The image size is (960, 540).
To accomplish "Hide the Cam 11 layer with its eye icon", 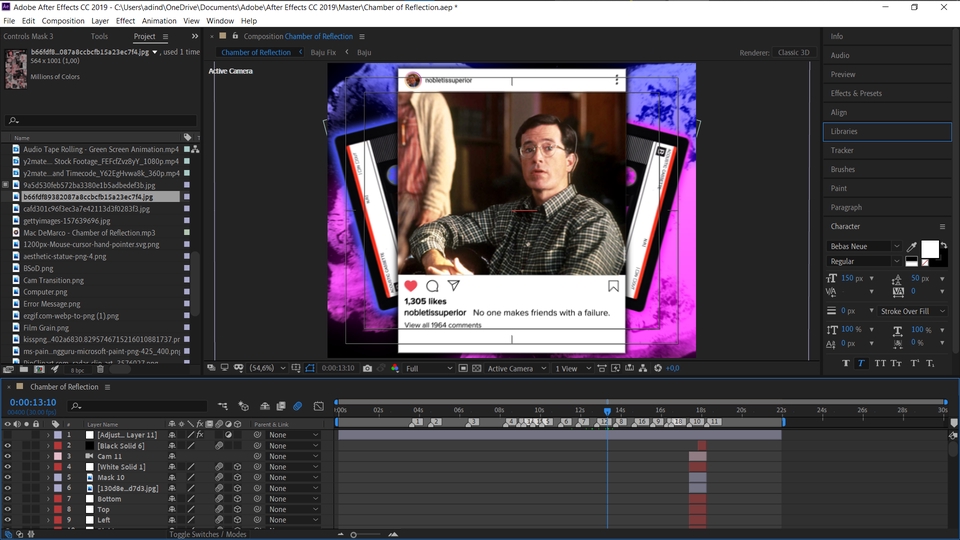I will [8, 456].
